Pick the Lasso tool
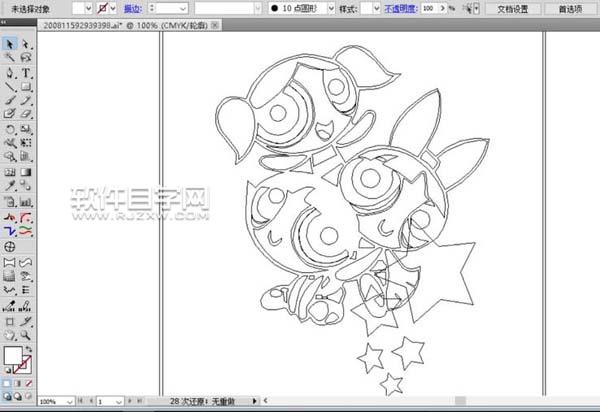This screenshot has height=412, width=600. click(x=26, y=57)
